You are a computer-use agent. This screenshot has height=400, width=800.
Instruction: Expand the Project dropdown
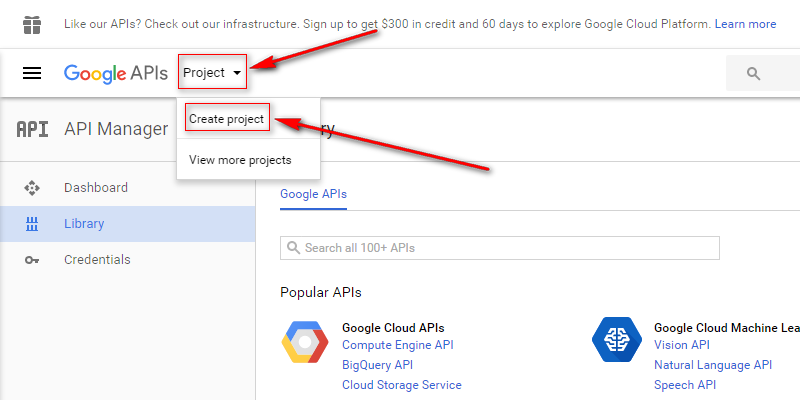[x=212, y=72]
